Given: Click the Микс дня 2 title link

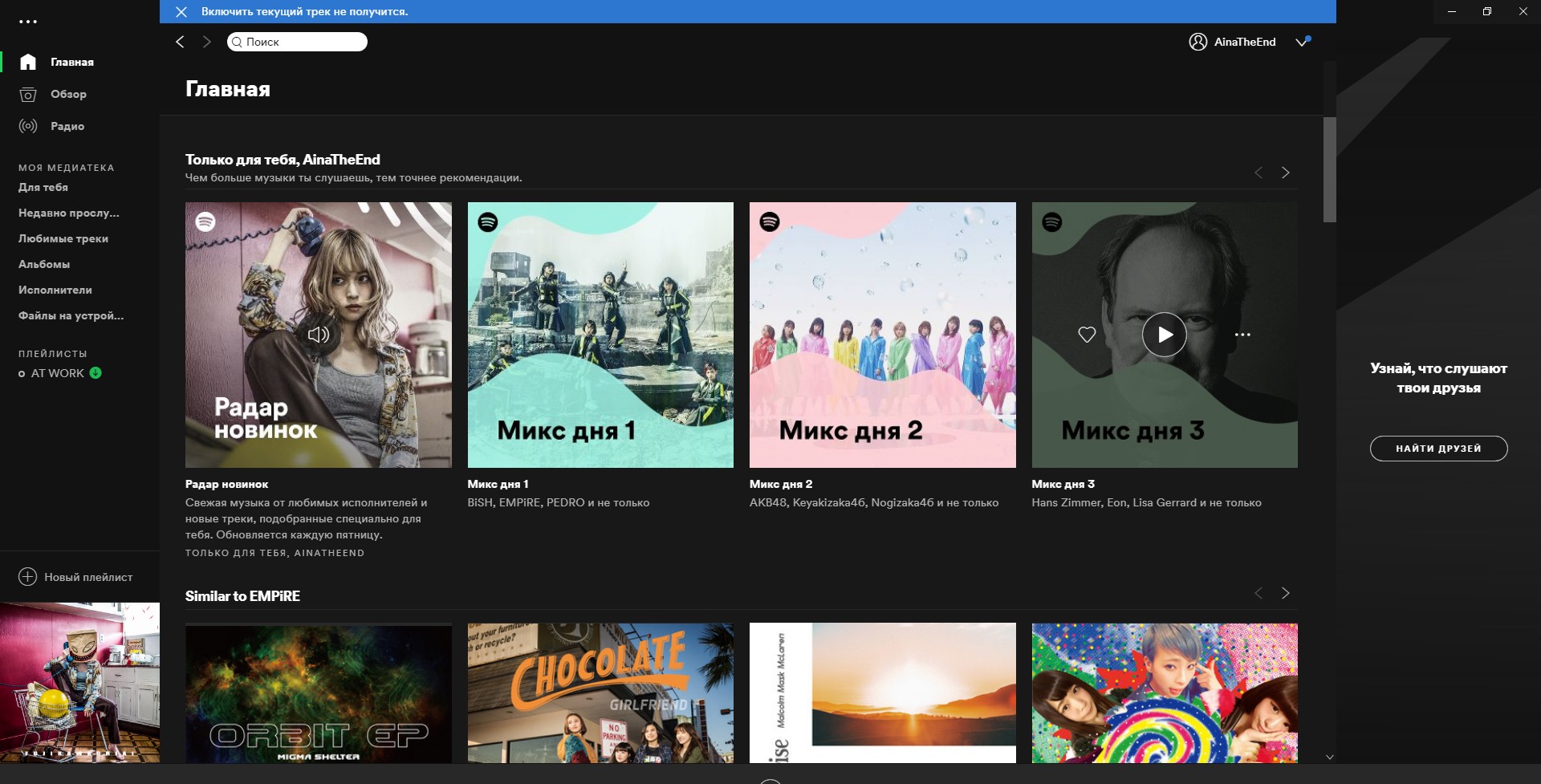Looking at the screenshot, I should pyautogui.click(x=781, y=484).
